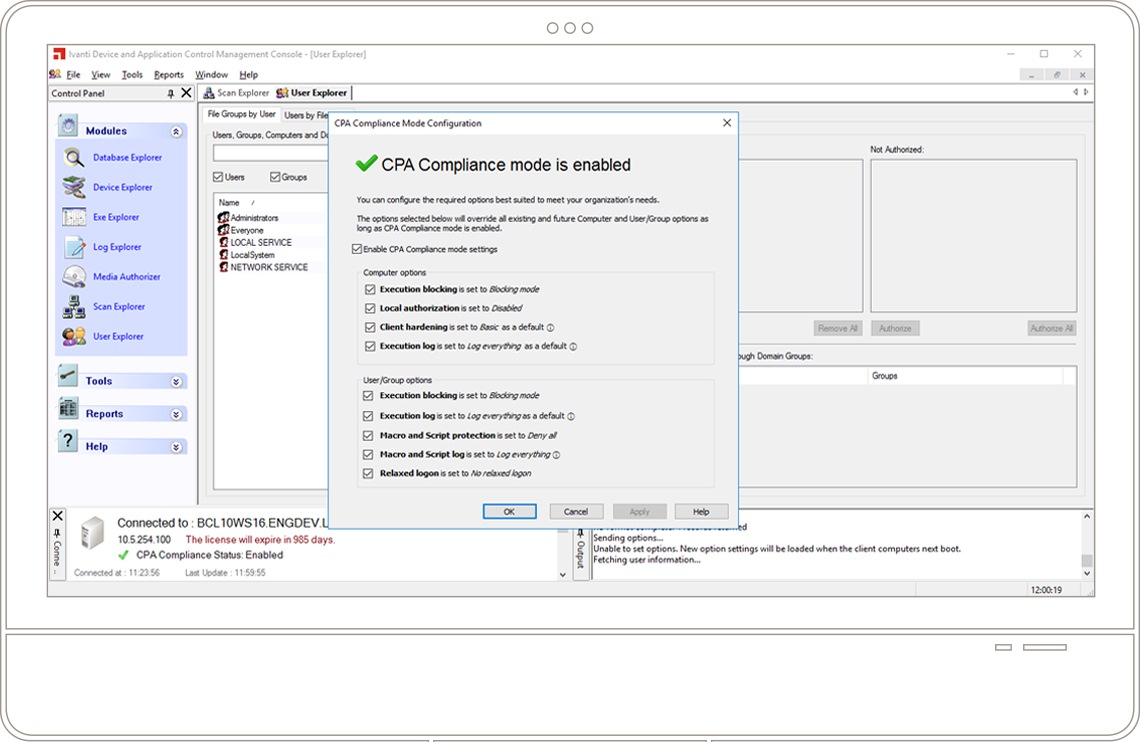This screenshot has width=1140, height=742.
Task: Click the Remove All button
Action: click(x=838, y=328)
